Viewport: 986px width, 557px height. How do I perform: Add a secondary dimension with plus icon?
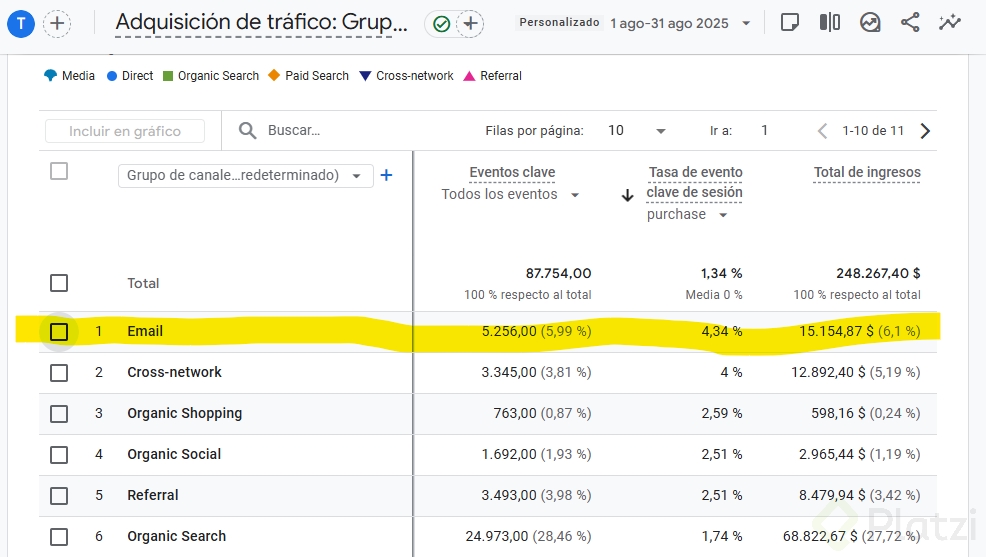click(x=387, y=175)
